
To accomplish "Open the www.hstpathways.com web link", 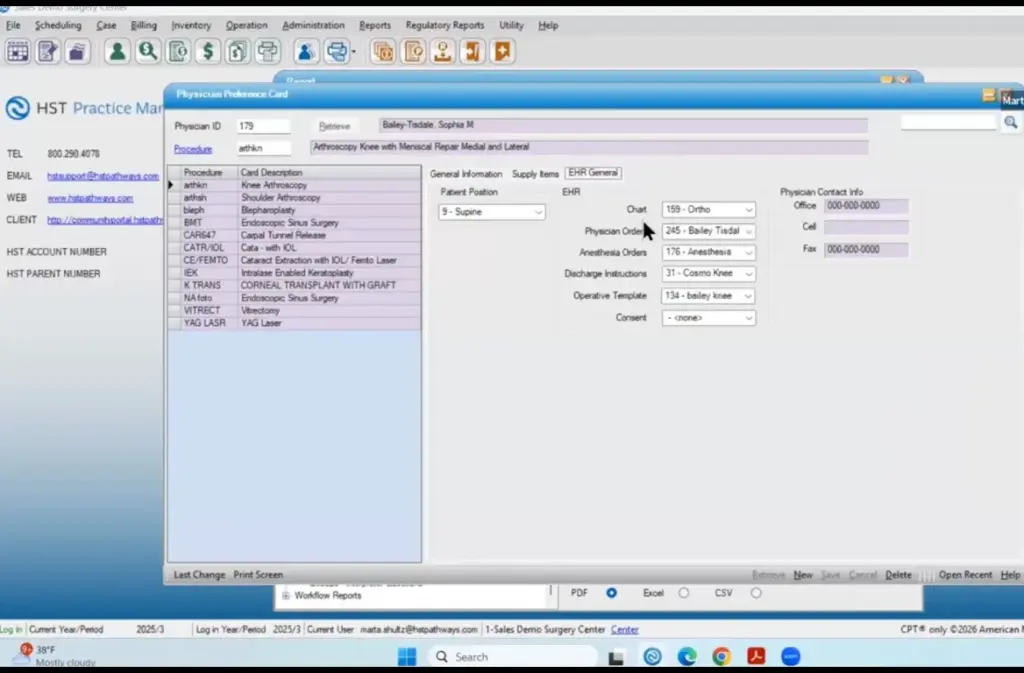I will coord(90,198).
